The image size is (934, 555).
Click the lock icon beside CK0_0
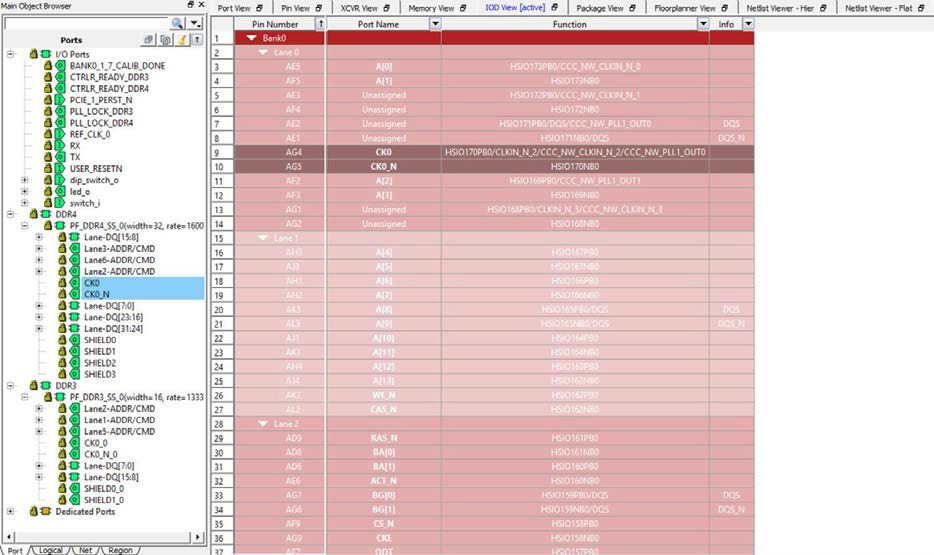(63, 443)
